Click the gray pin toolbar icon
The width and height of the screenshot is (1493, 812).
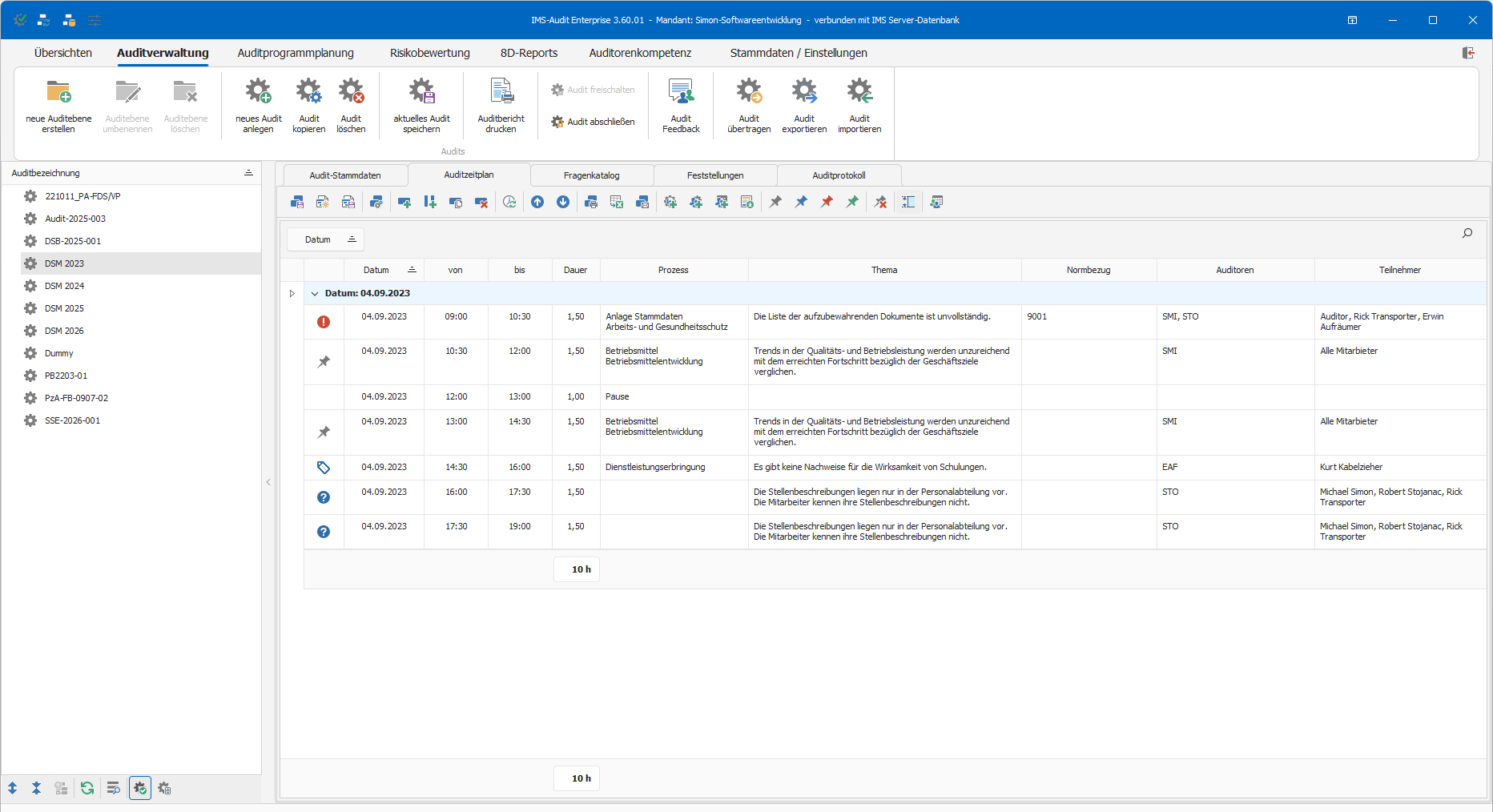pyautogui.click(x=775, y=202)
